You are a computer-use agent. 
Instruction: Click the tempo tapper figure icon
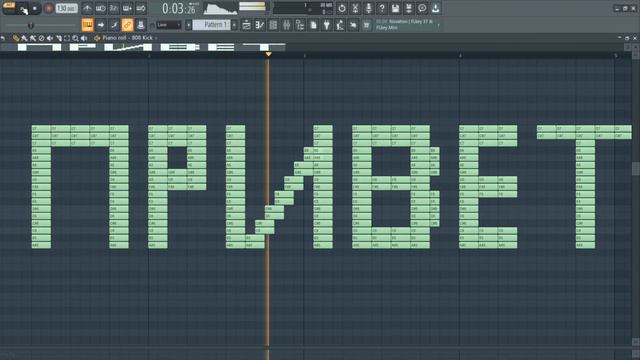(x=340, y=25)
